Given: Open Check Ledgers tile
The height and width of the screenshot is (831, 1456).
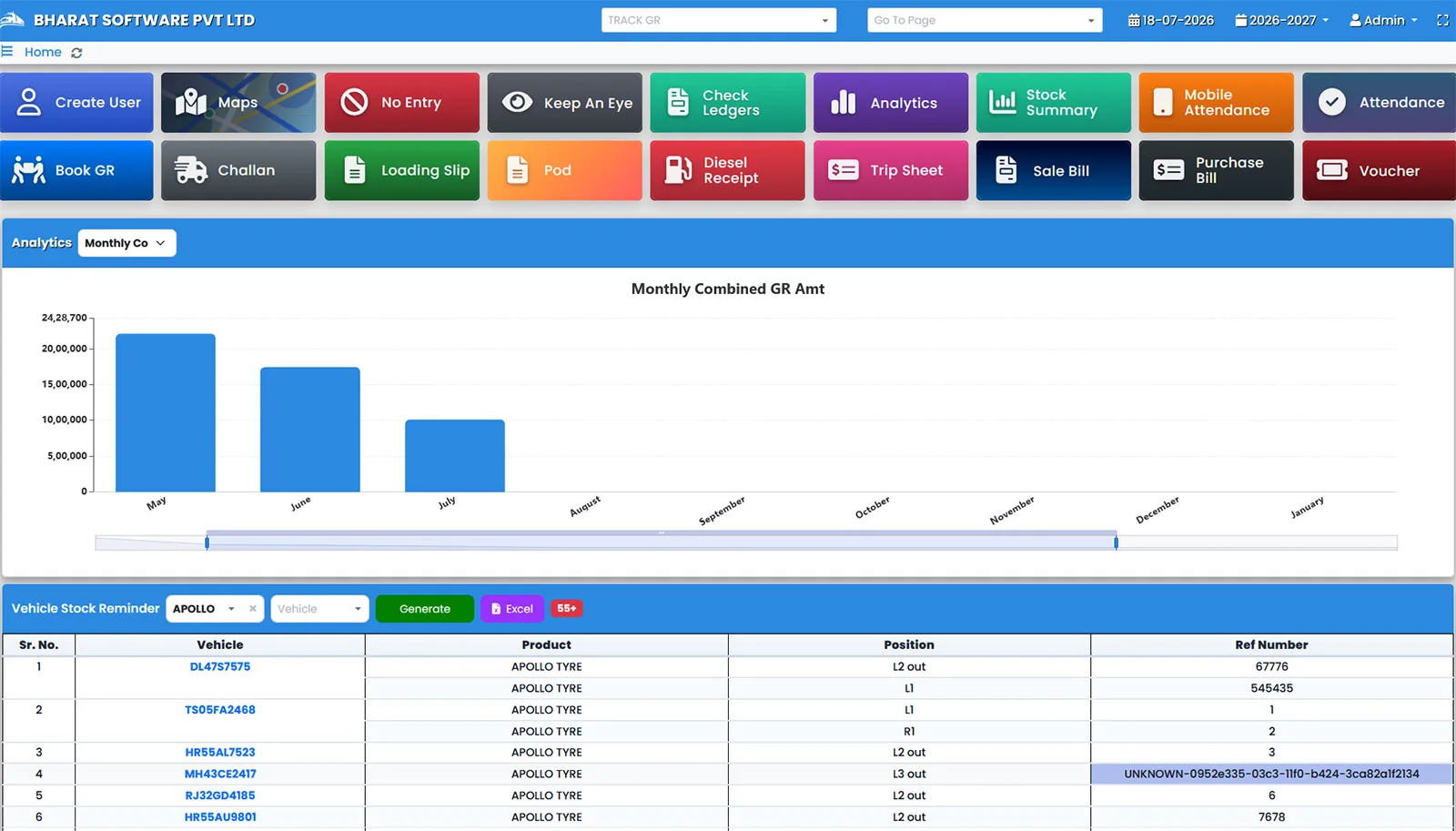Looking at the screenshot, I should pyautogui.click(x=727, y=103).
